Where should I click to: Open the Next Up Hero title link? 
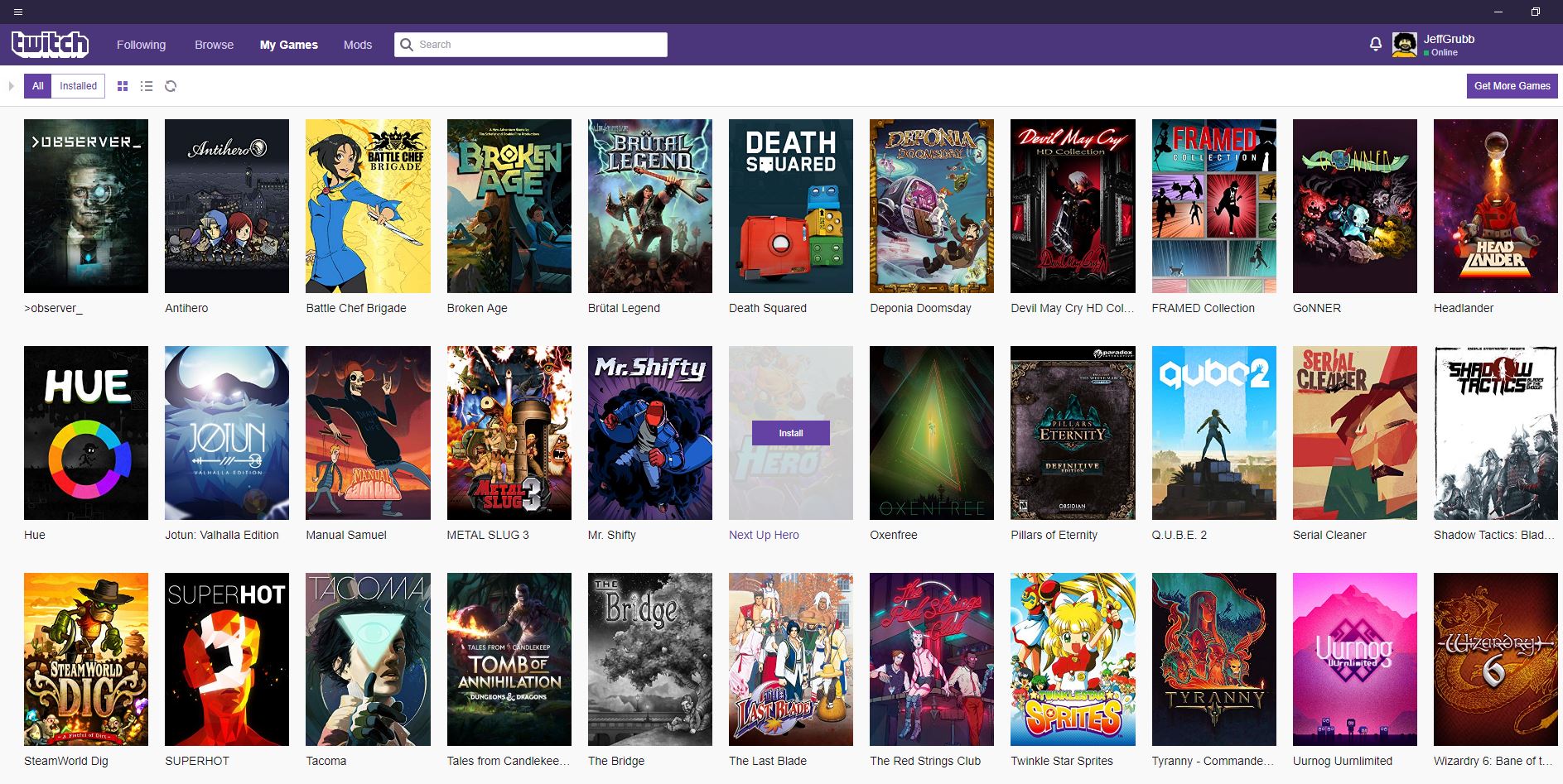764,535
